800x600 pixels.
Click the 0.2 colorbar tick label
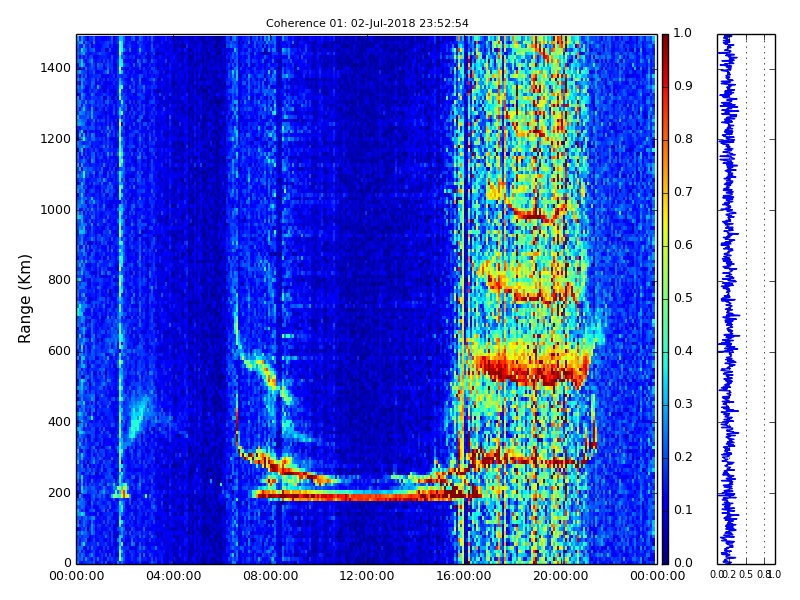(683, 457)
